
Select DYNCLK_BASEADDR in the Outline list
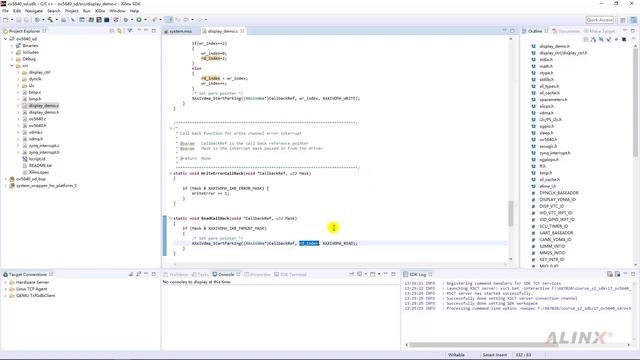click(559, 193)
